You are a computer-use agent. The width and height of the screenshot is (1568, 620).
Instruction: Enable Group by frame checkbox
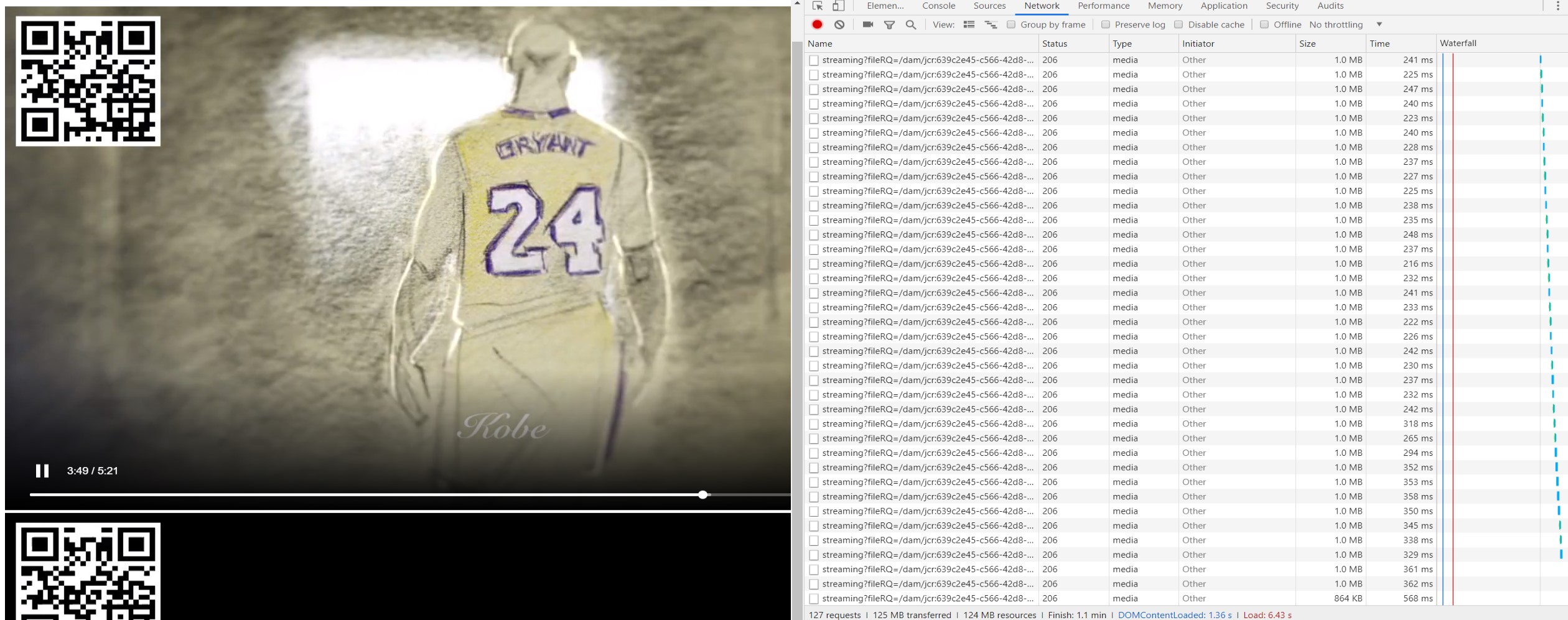click(x=1011, y=24)
